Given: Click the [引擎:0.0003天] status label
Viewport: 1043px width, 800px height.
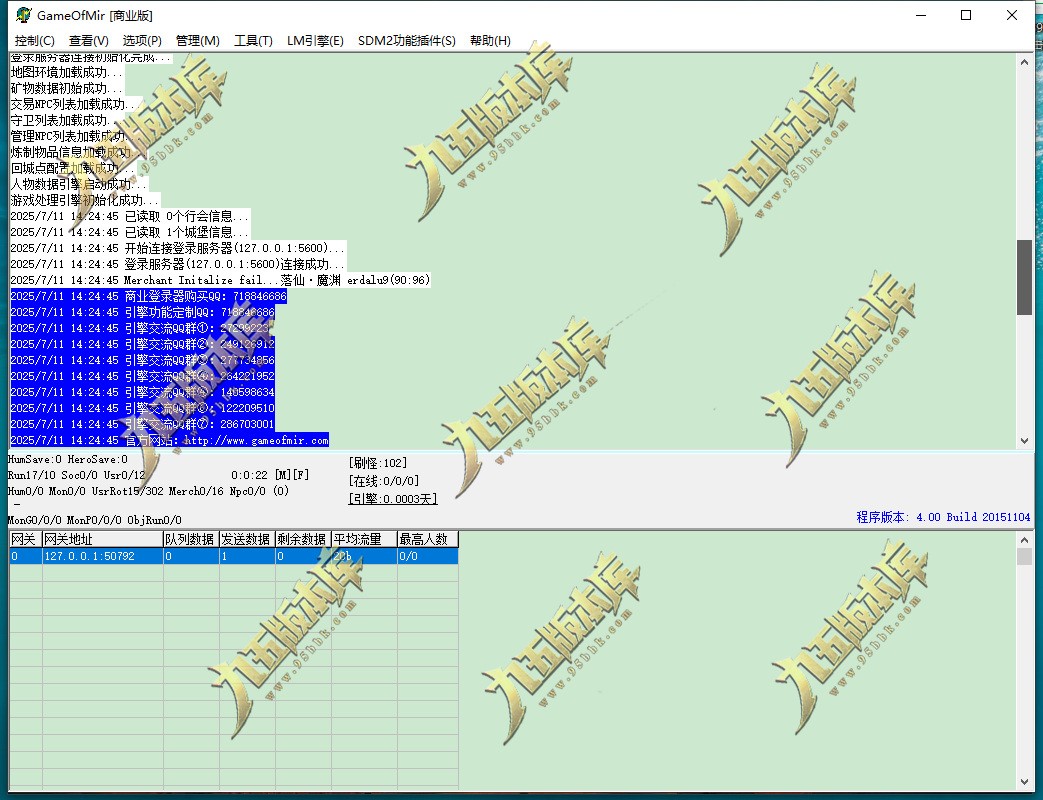Looking at the screenshot, I should (x=392, y=499).
